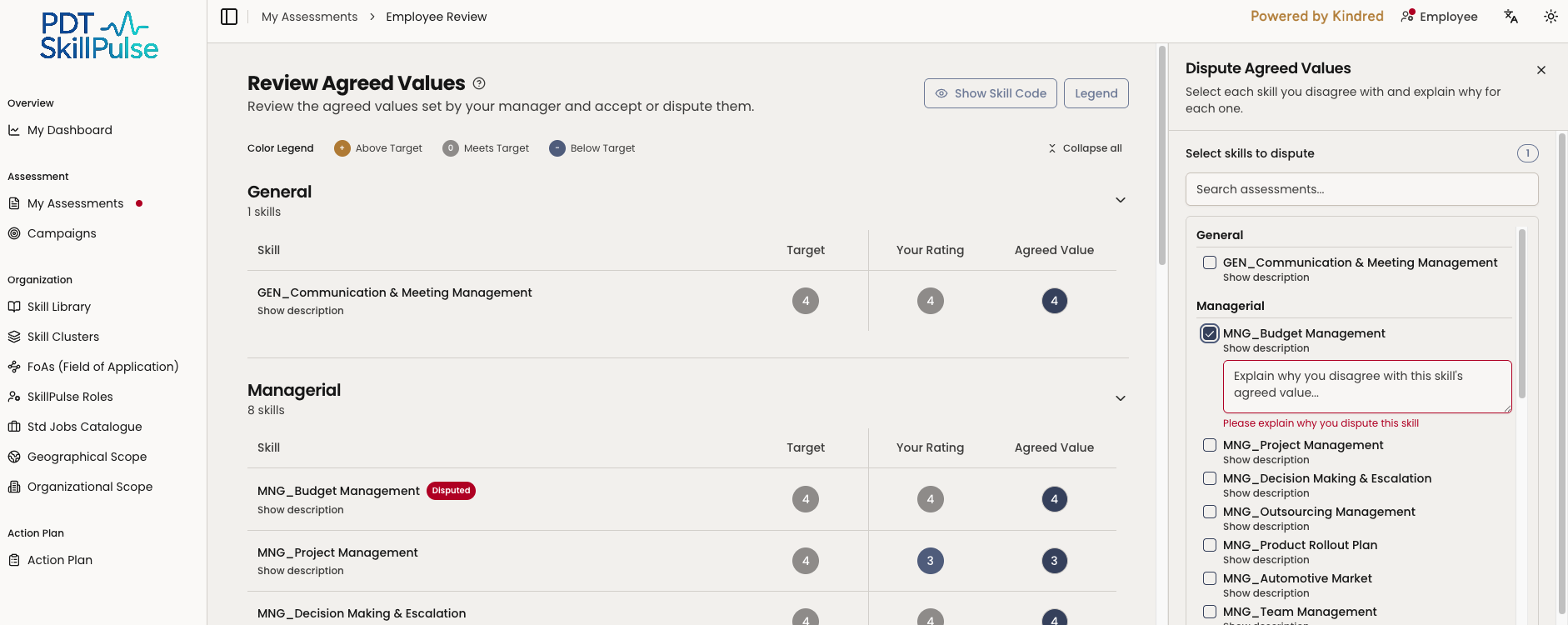Click the Below Target legend badge
1568x625 pixels.
tap(557, 148)
